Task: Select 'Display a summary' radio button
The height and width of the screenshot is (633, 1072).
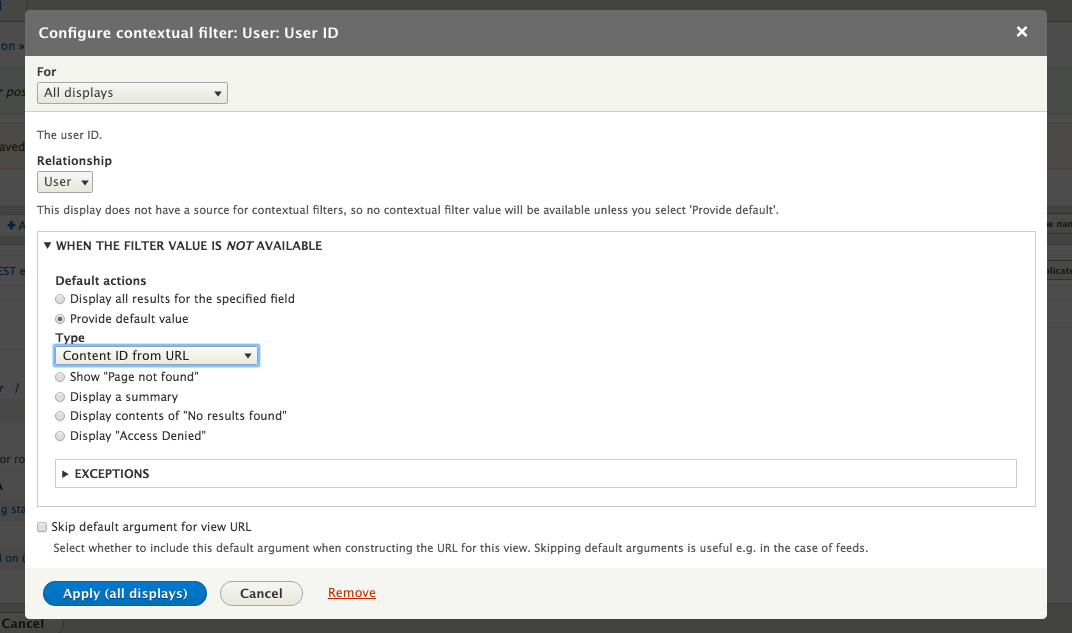Action: [61, 397]
